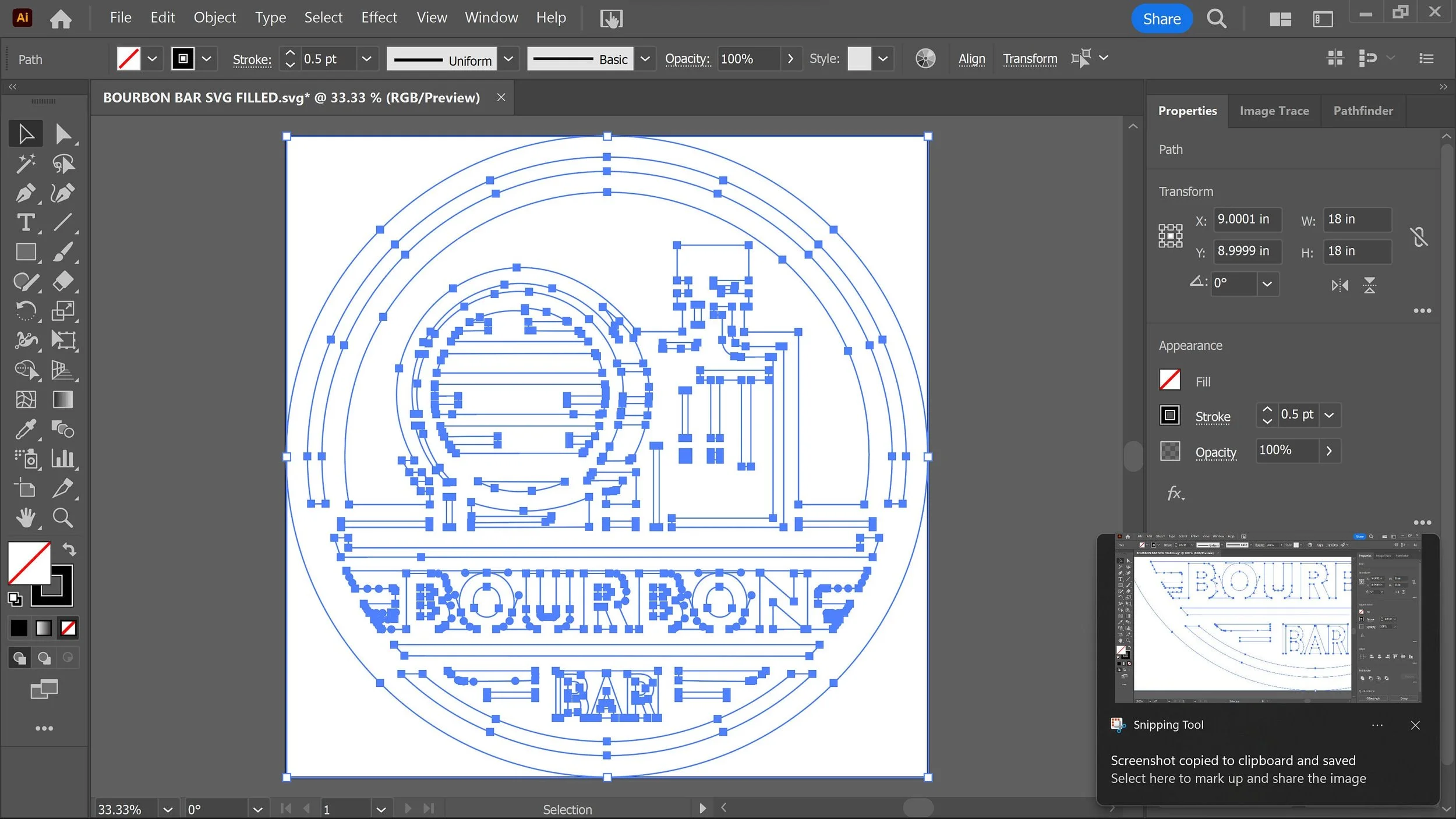
Task: Select the Curvature tool
Action: tap(63, 193)
